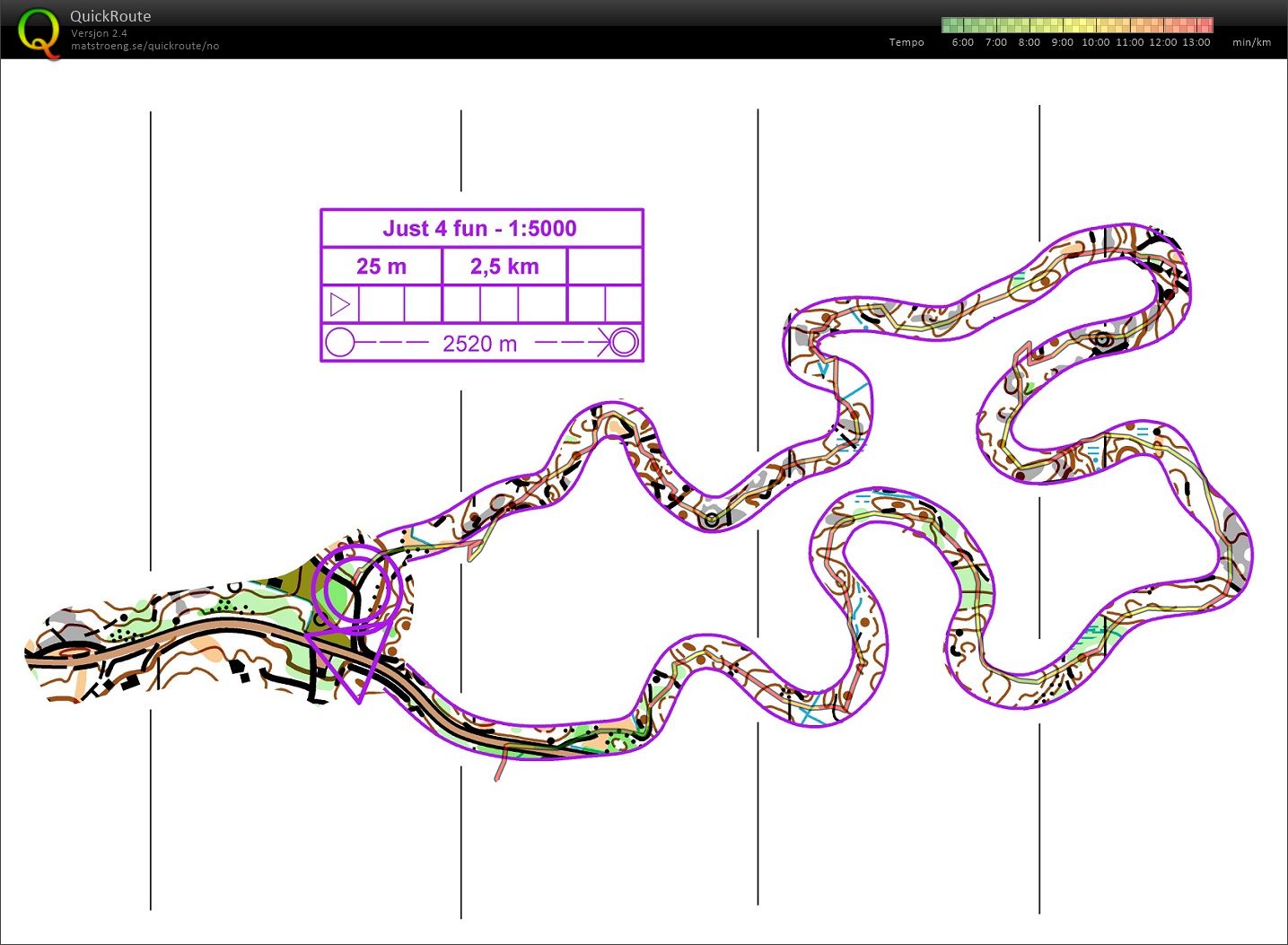Viewport: 1288px width, 945px height.
Task: Open the matstroeng.se/quickroute/no link
Action: click(x=145, y=46)
